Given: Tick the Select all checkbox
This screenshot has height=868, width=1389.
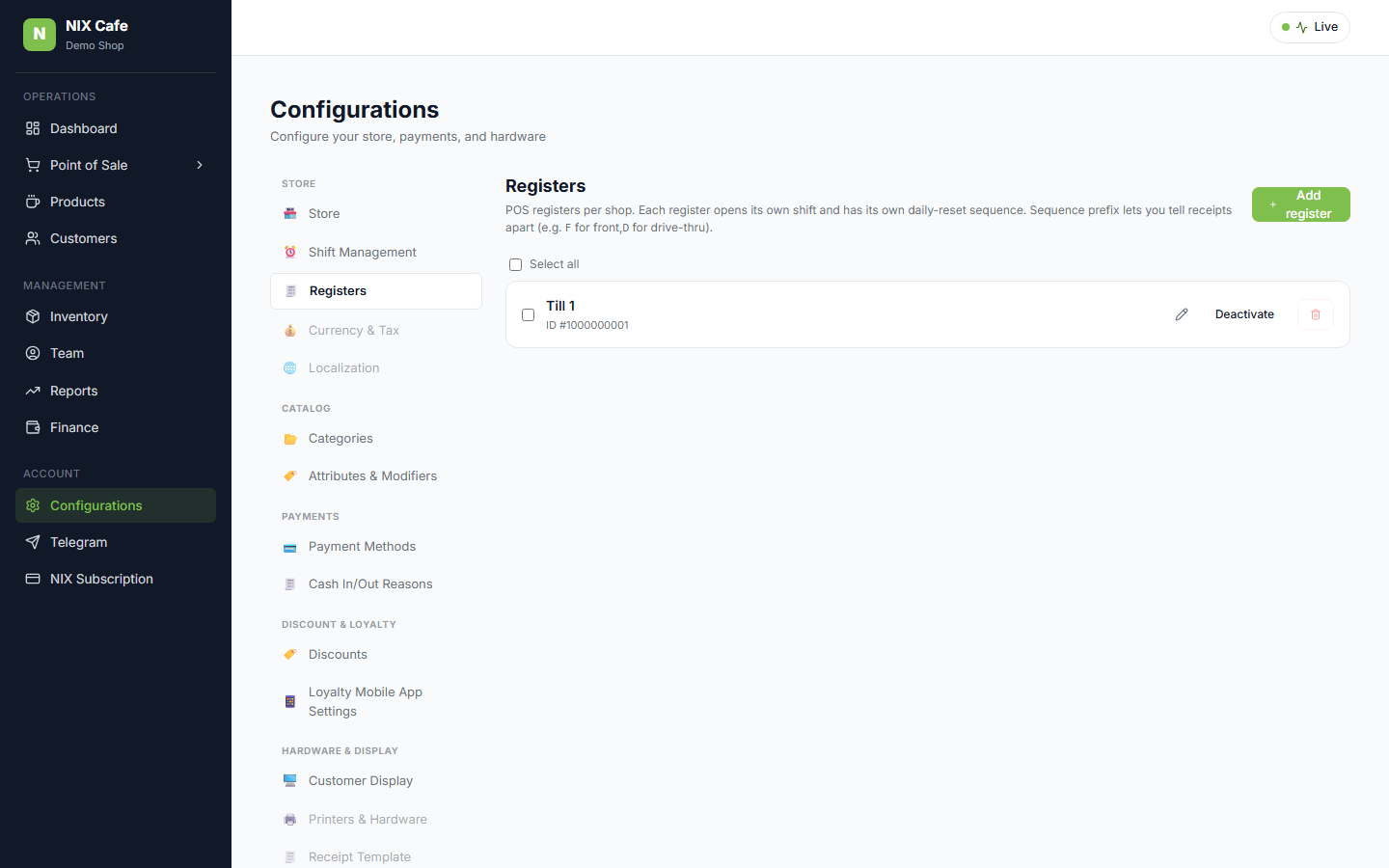Looking at the screenshot, I should point(515,264).
